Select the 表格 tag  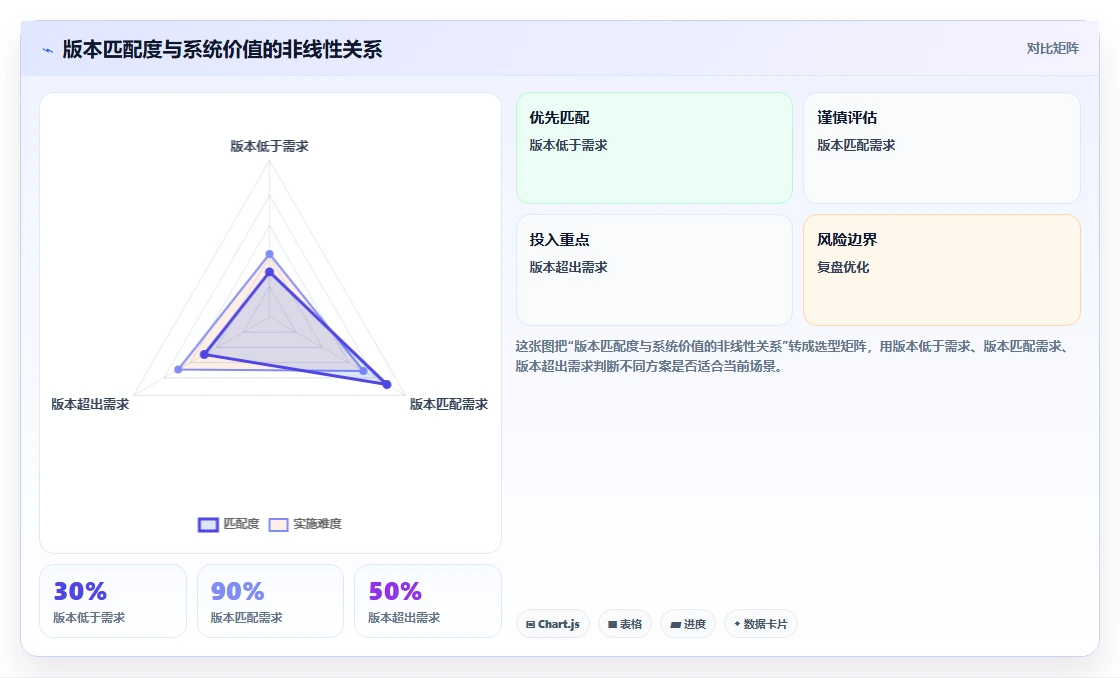625,624
